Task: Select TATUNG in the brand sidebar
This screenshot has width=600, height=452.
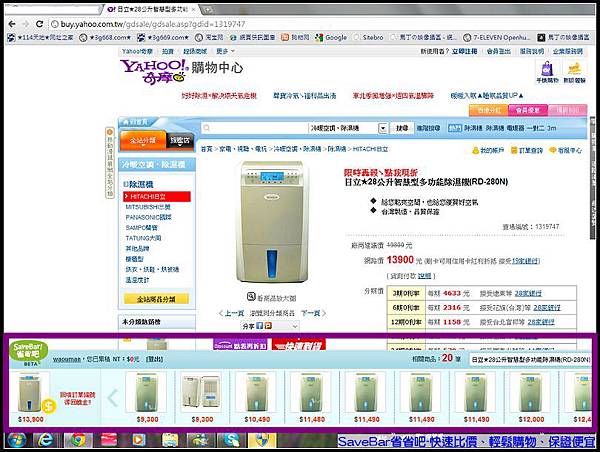Action: tap(143, 238)
